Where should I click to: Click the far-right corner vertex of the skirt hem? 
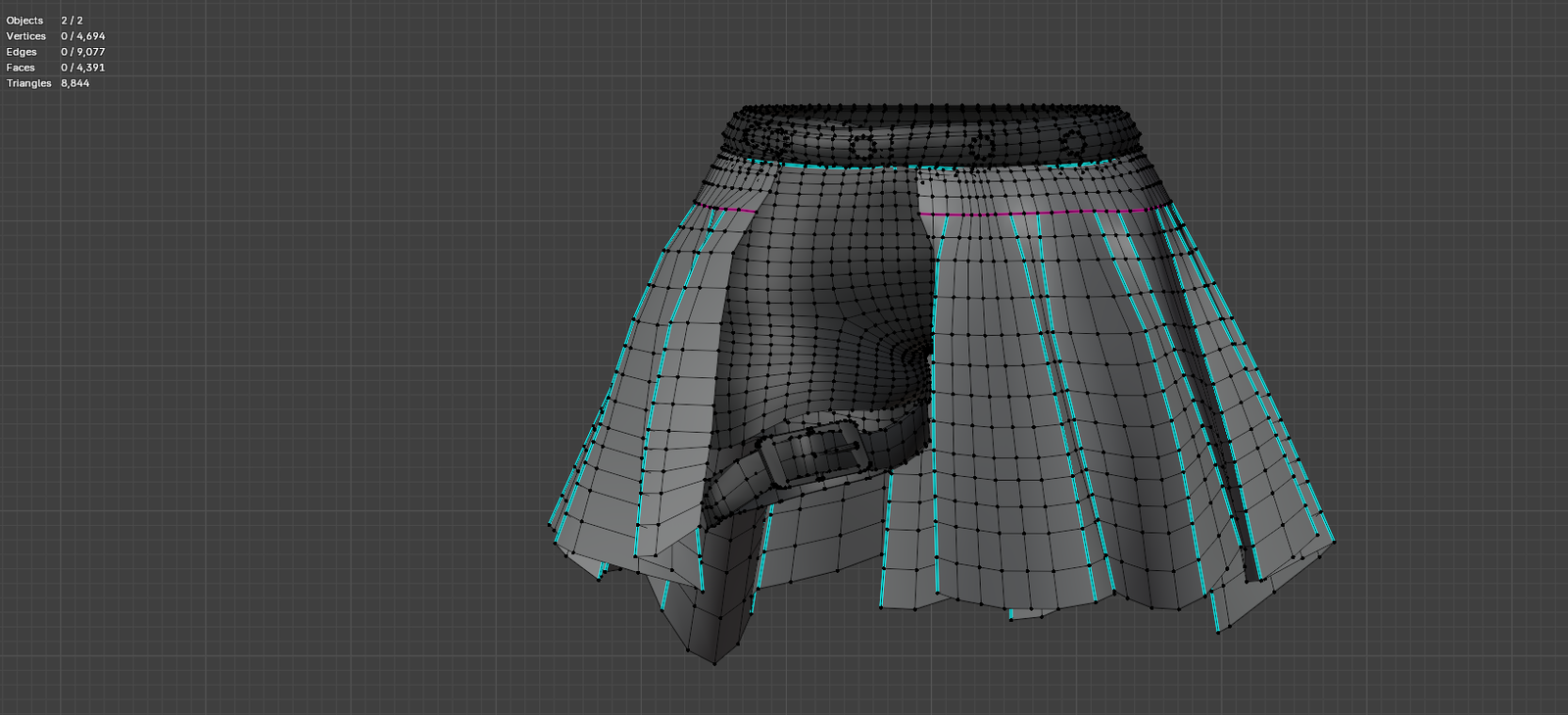[1334, 540]
